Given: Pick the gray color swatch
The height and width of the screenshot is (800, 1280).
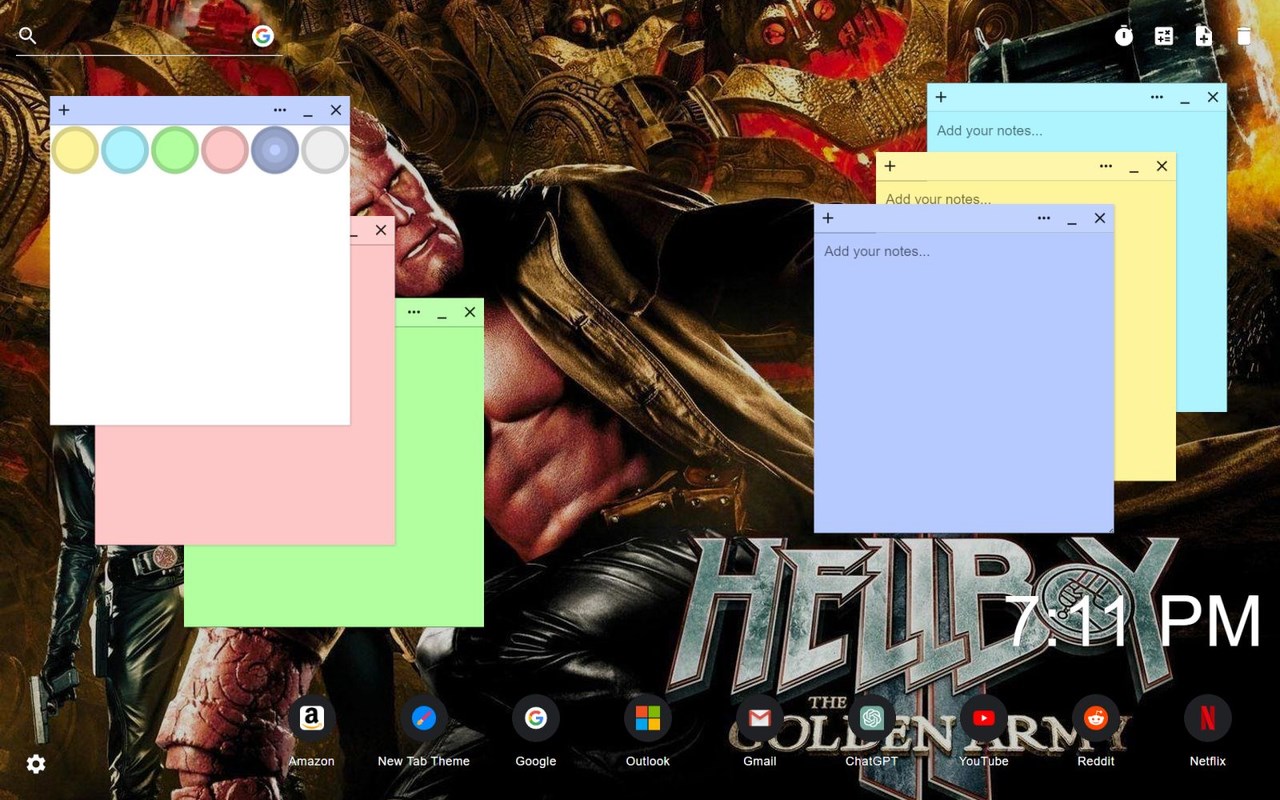Looking at the screenshot, I should coord(325,150).
